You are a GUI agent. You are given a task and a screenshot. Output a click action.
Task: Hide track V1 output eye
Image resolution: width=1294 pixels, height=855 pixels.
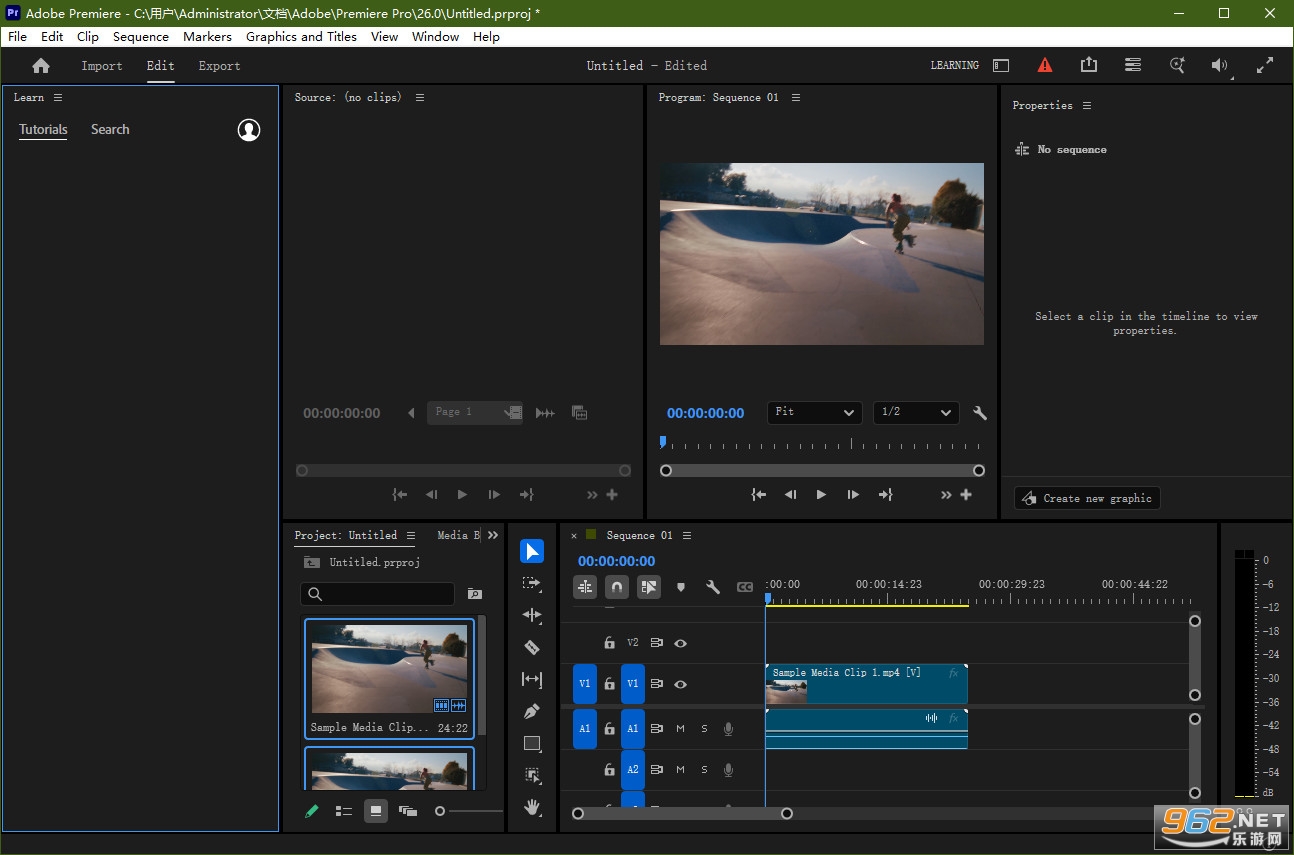click(x=681, y=684)
